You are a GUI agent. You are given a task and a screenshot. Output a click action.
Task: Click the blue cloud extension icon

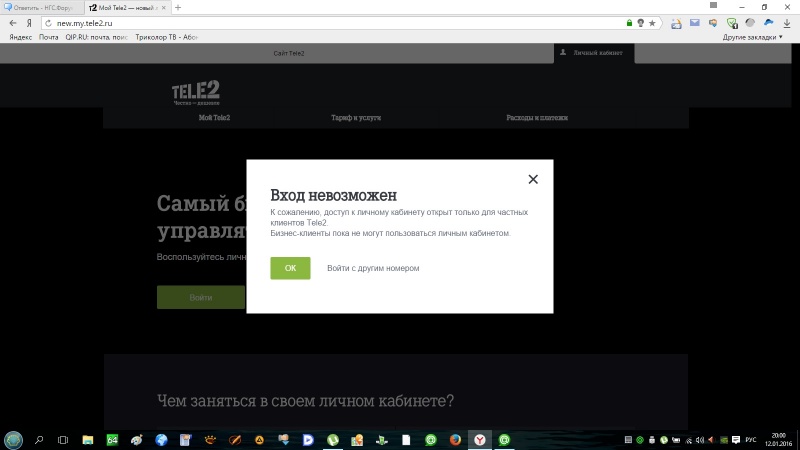pyautogui.click(x=768, y=22)
